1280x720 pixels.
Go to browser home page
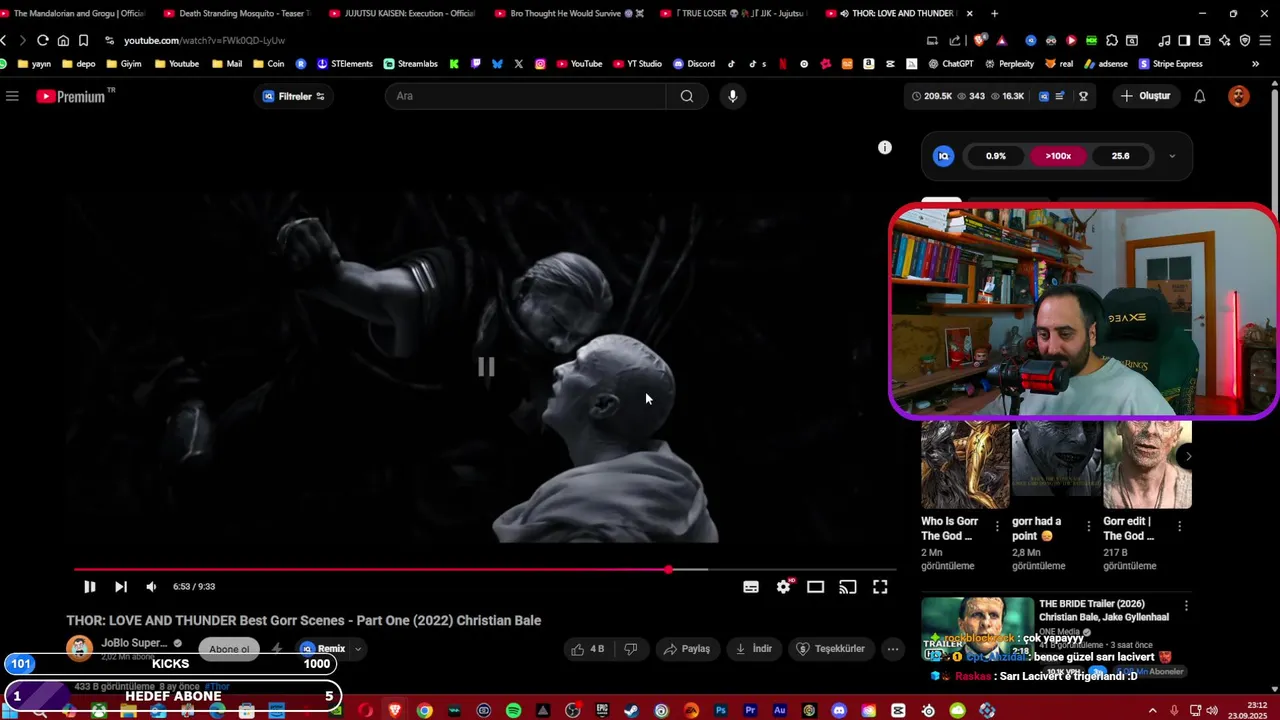(x=63, y=40)
